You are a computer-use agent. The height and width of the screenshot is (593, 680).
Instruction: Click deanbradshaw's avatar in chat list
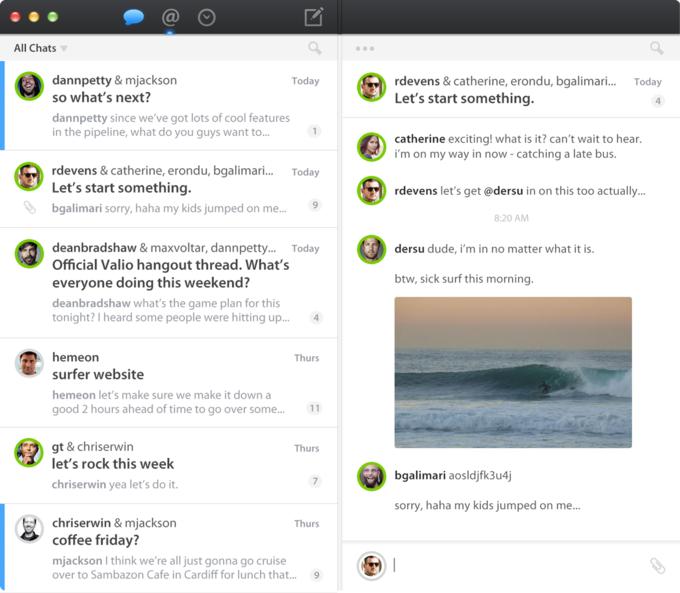point(29,253)
